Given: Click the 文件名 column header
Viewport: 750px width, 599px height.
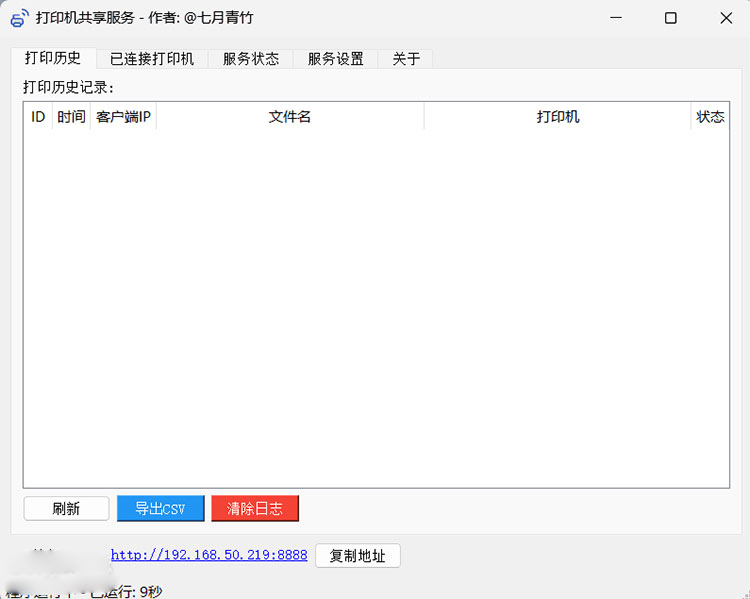Looking at the screenshot, I should click(x=290, y=117).
